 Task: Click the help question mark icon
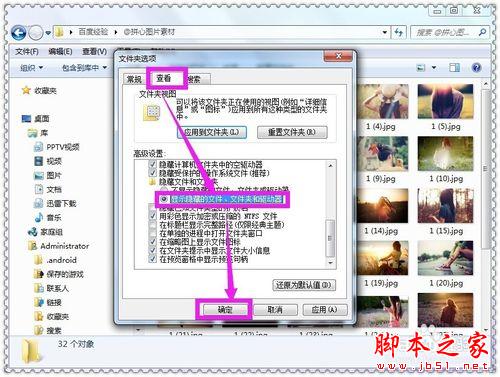tap(476, 68)
